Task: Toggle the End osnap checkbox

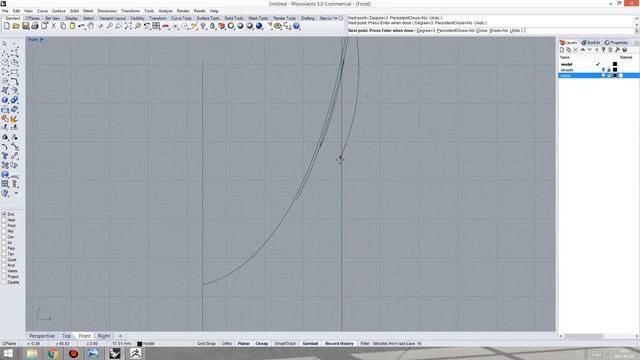Action: click(4, 214)
